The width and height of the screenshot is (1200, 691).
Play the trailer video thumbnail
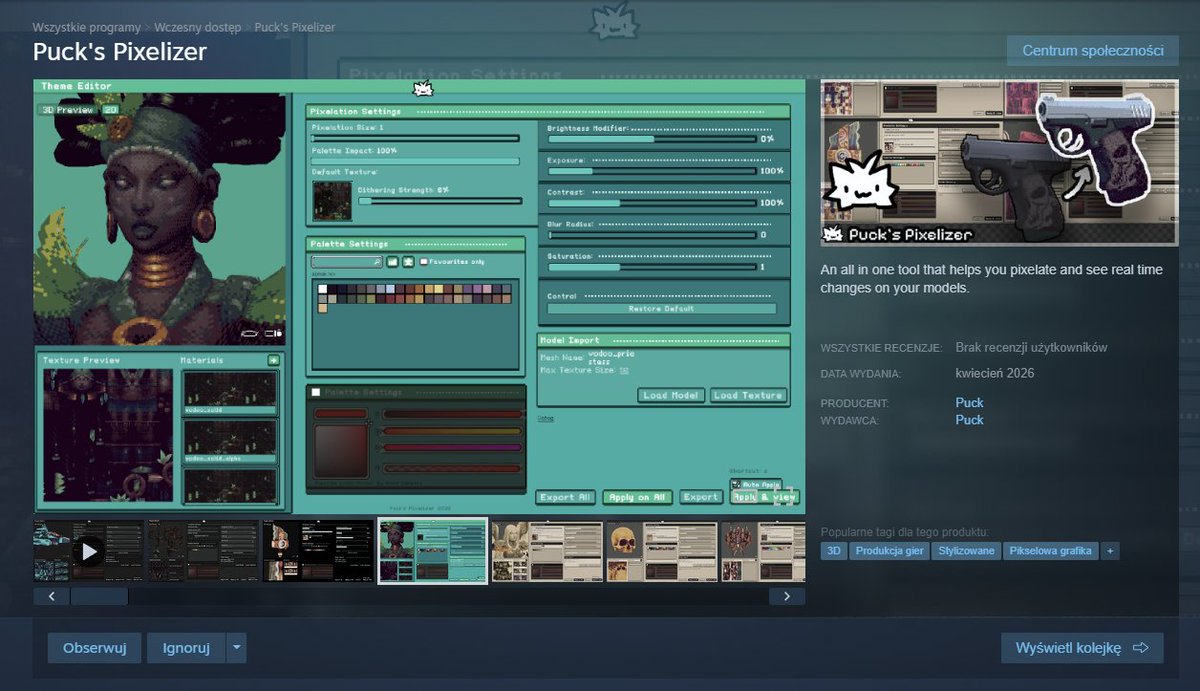tap(89, 550)
